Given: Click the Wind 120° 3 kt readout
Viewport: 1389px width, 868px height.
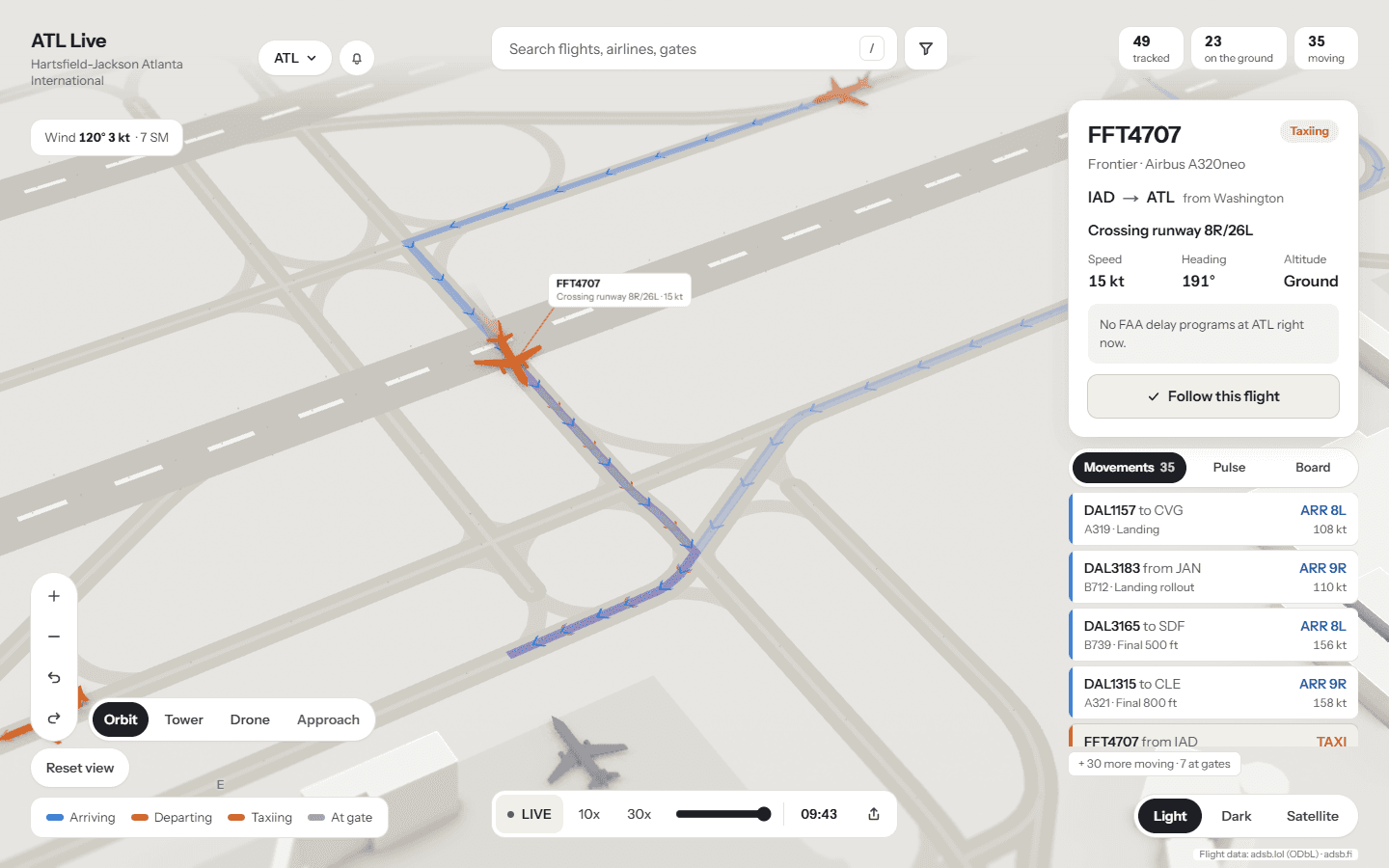Looking at the screenshot, I should tap(106, 137).
